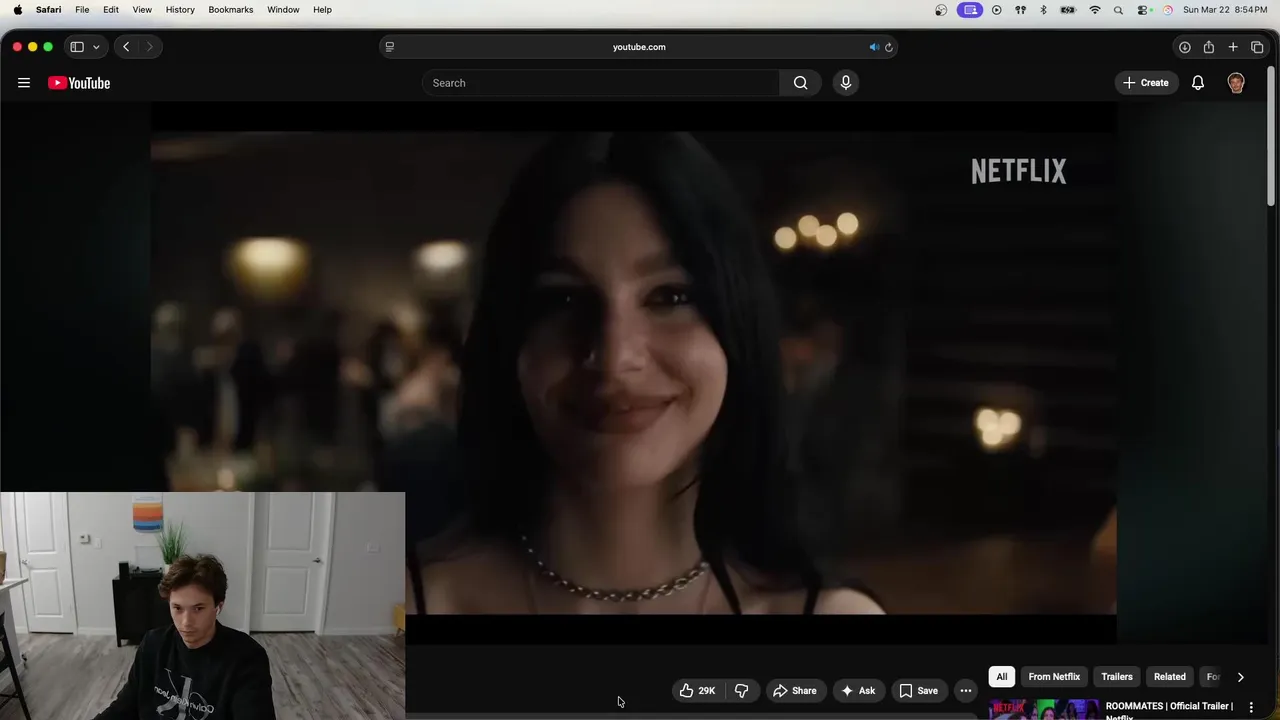Go to the YouTube home logo
Viewport: 1280px width, 720px height.
tap(79, 83)
